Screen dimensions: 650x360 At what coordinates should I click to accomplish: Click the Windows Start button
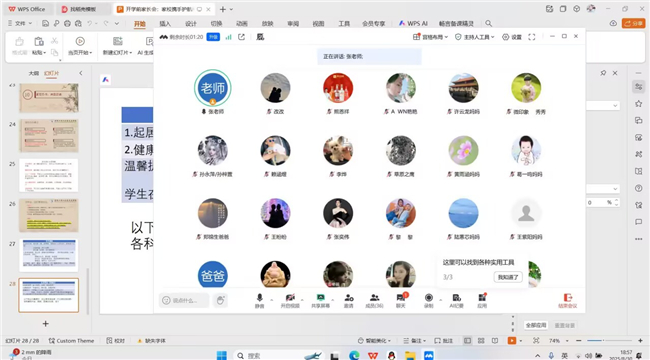tap(222, 355)
